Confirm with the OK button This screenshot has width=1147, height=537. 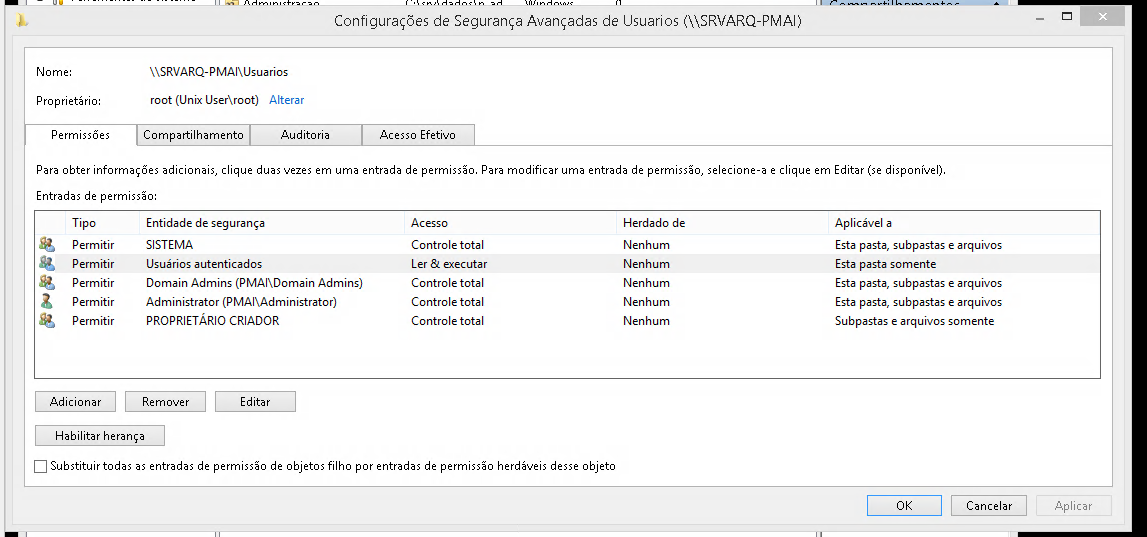coord(904,506)
